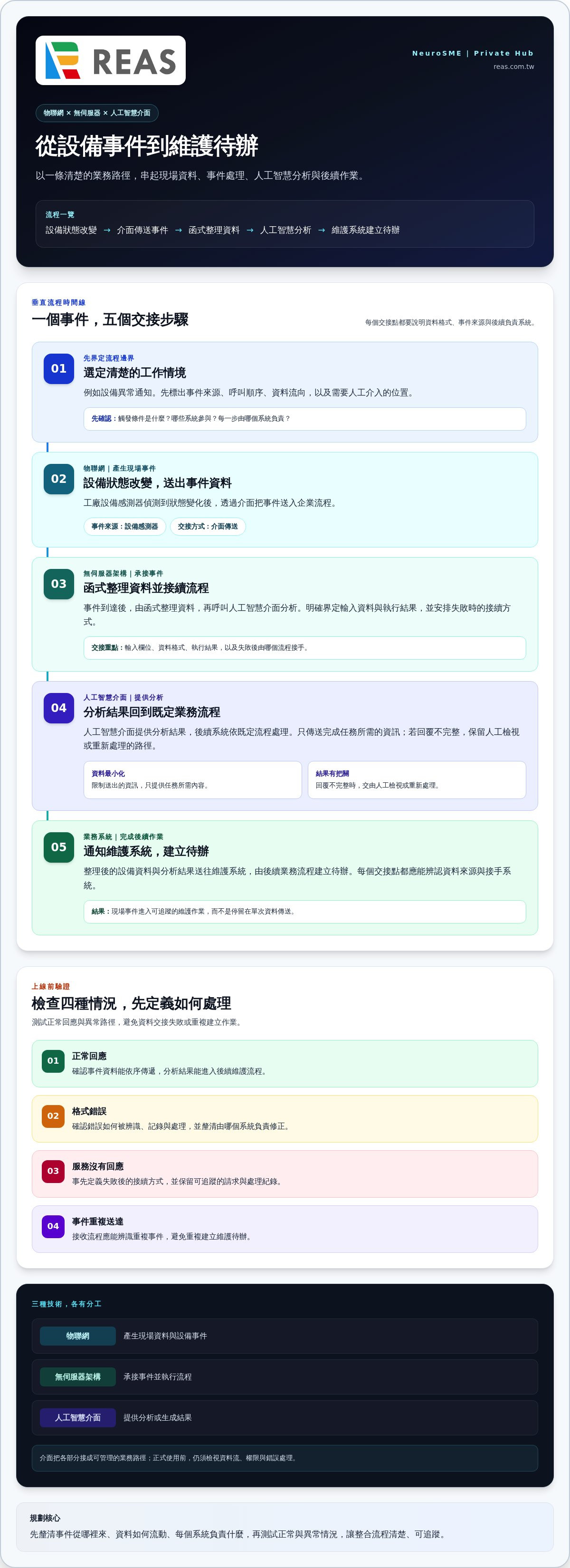
Task: Click the '選定清楚的工作情境' heading
Action: [134, 373]
